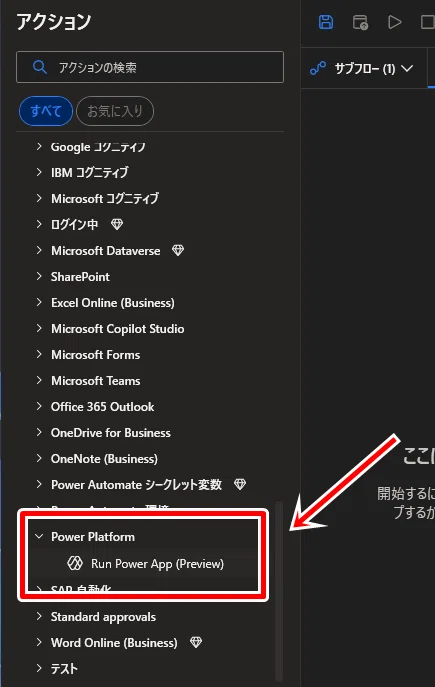Screen dimensions: 435x687
Task: Click the SharePoint label
Action: click(x=80, y=276)
